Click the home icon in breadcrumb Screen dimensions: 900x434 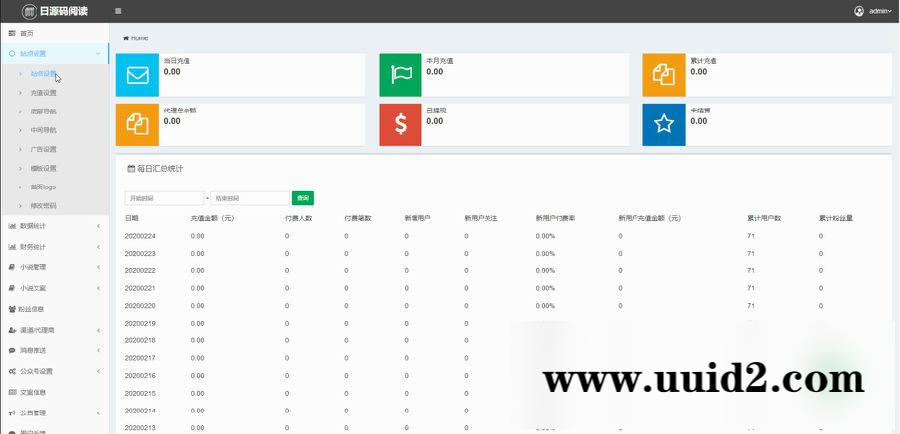tap(126, 38)
